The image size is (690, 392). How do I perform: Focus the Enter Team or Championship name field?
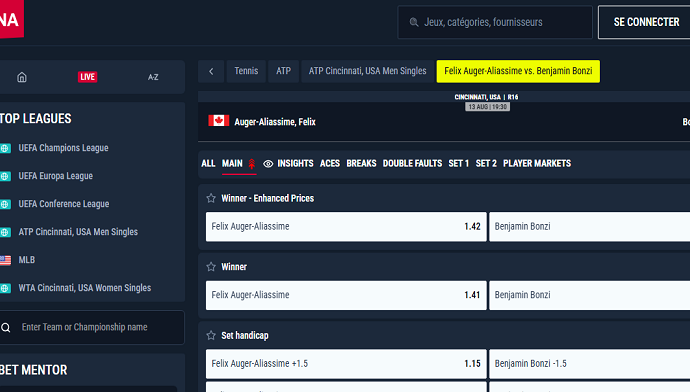[92, 327]
